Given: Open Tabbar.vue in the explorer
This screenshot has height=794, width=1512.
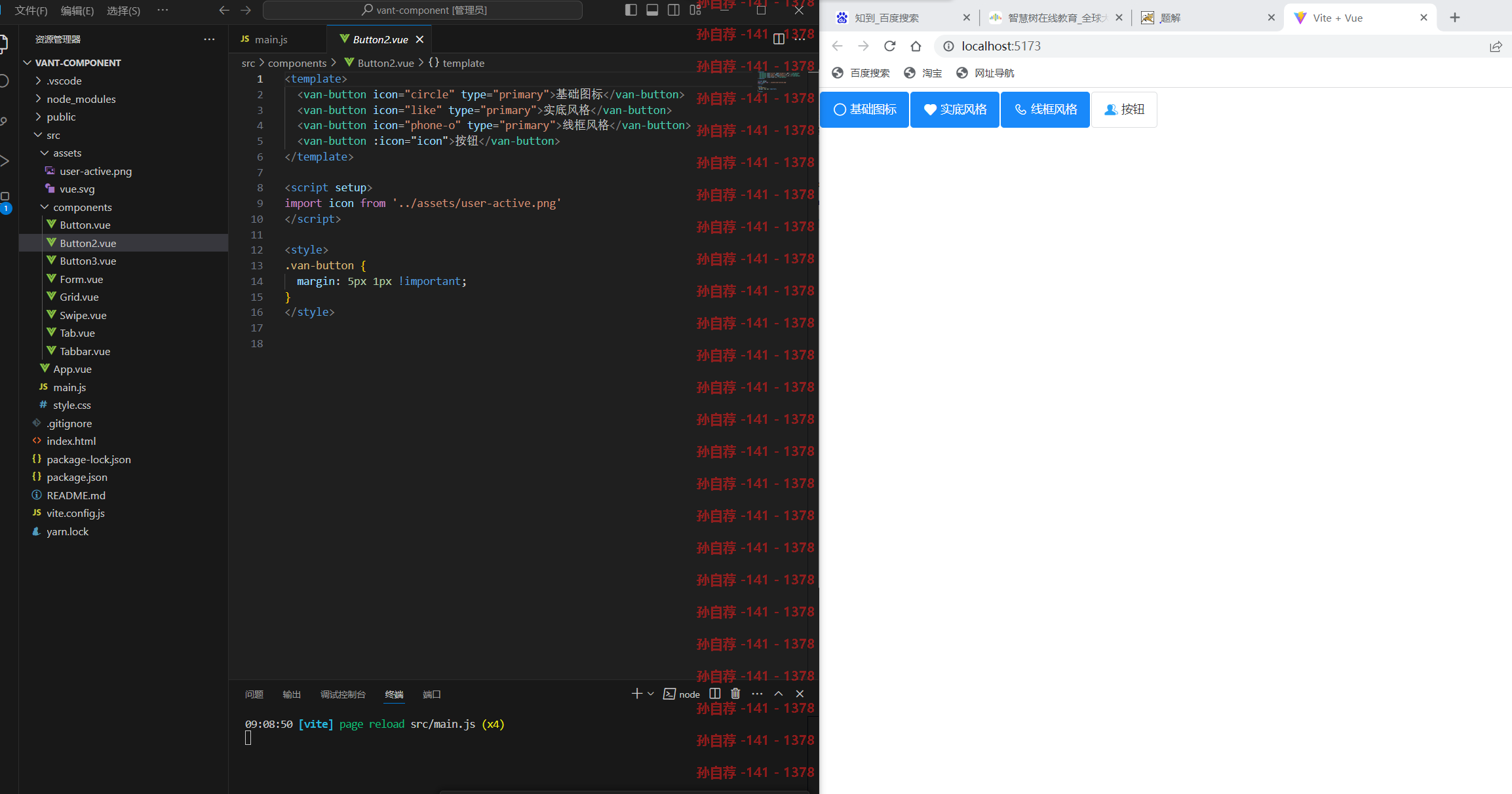Looking at the screenshot, I should coord(85,351).
